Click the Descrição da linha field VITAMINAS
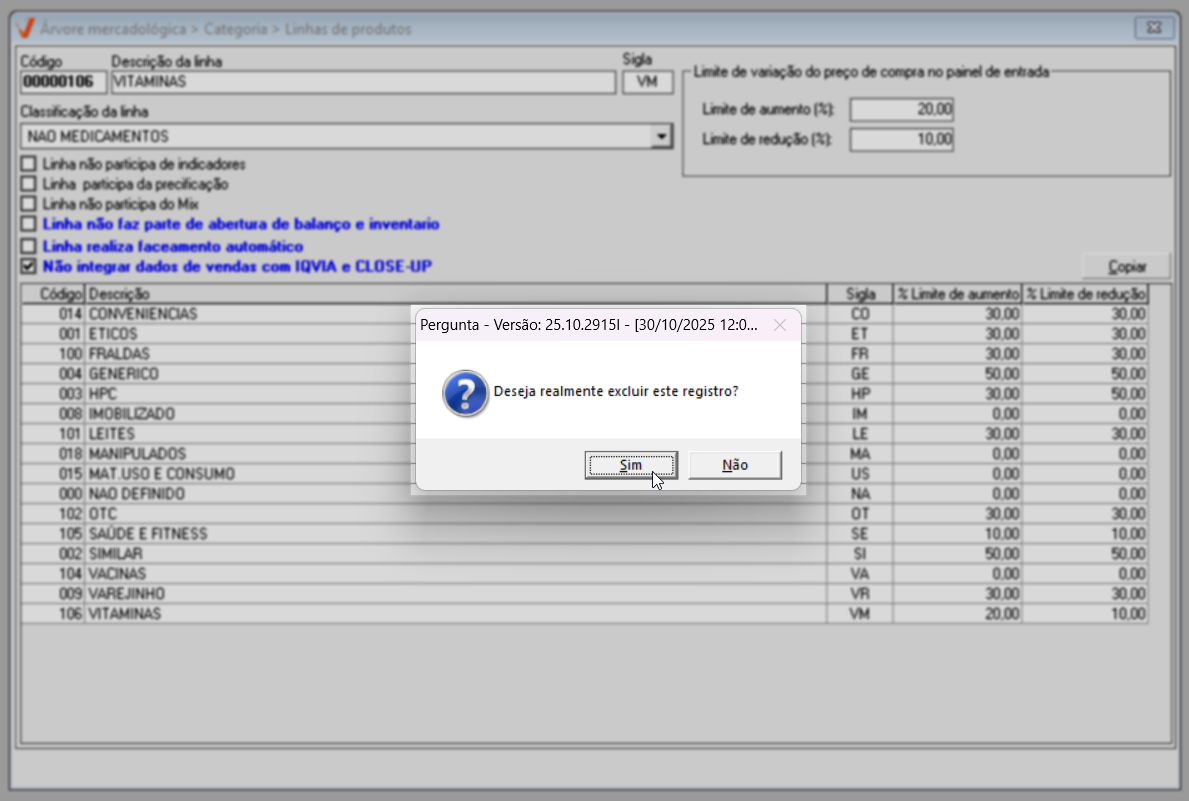The image size is (1189, 801). point(363,82)
